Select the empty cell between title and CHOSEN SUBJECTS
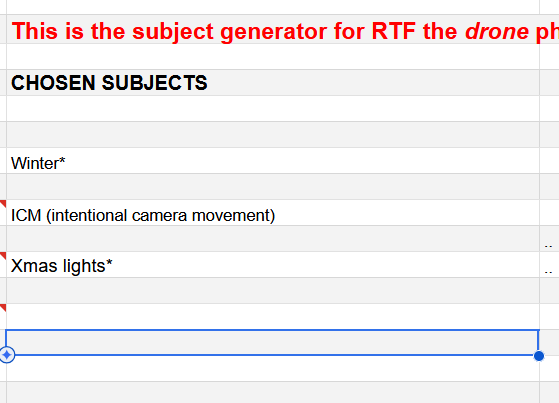This screenshot has height=403, width=559. [x=273, y=57]
